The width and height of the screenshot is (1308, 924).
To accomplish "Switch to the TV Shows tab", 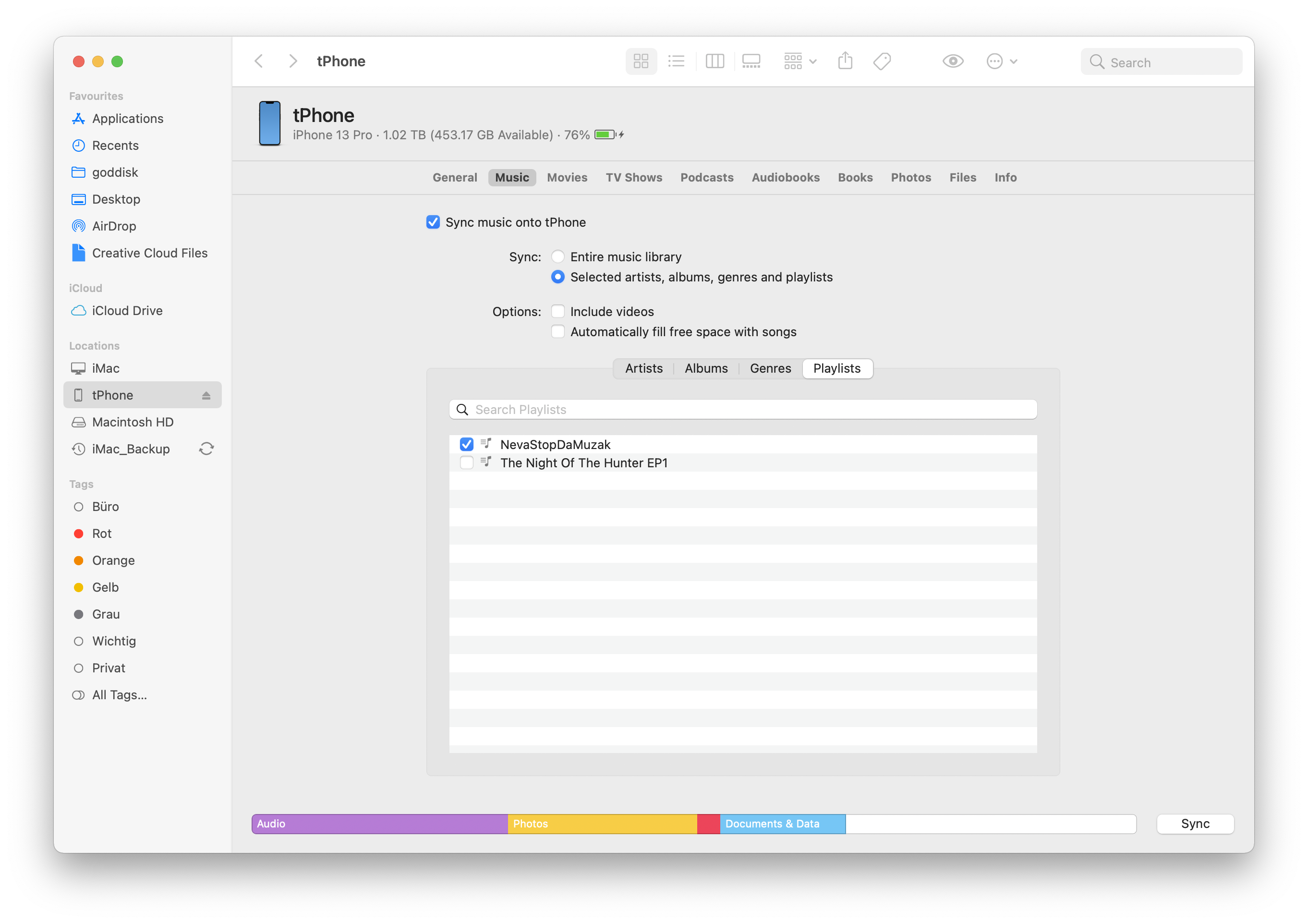I will click(x=633, y=177).
